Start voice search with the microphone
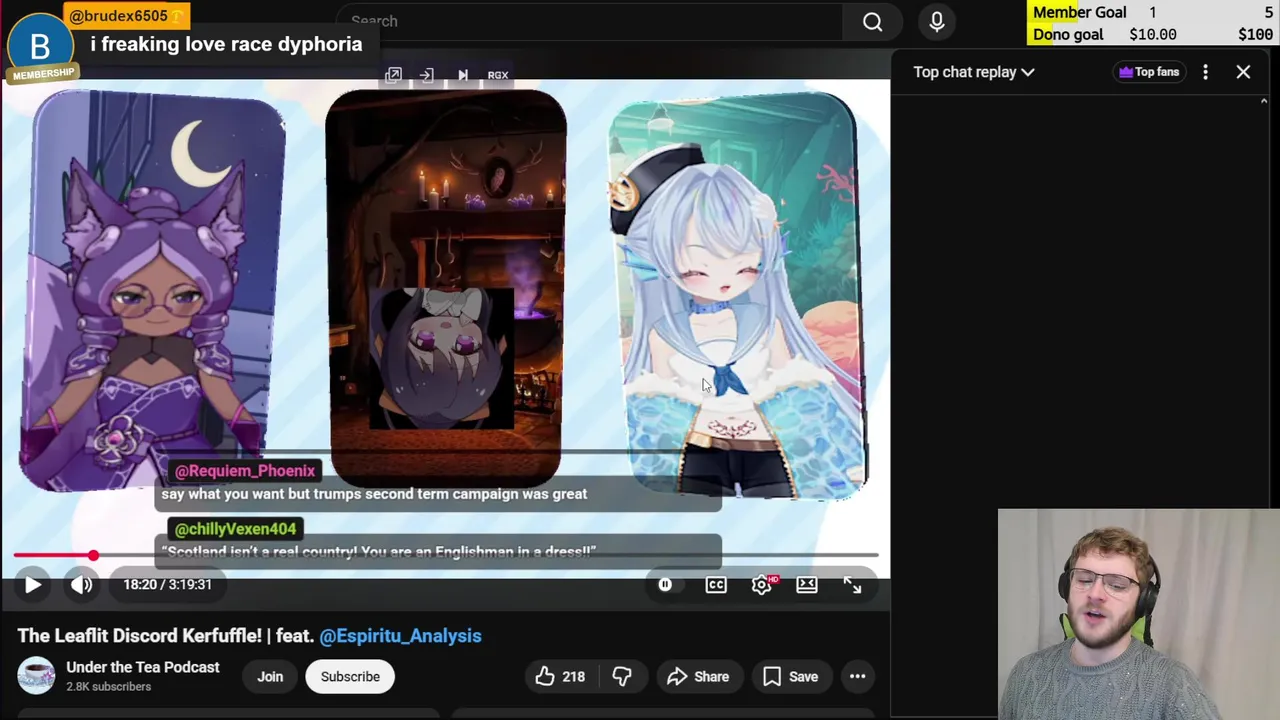The width and height of the screenshot is (1280, 720). (x=937, y=21)
